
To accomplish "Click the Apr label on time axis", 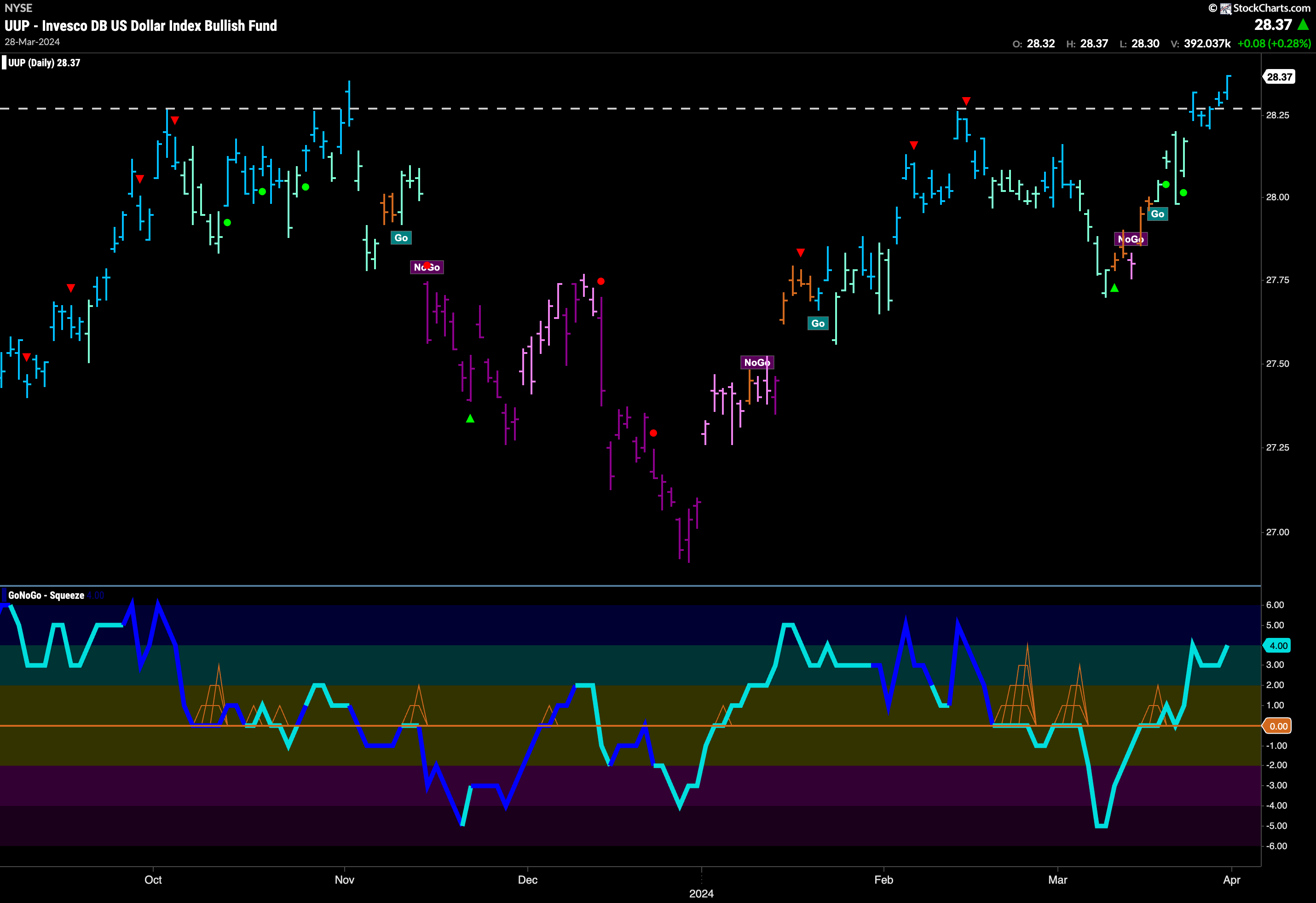I will (x=1232, y=880).
